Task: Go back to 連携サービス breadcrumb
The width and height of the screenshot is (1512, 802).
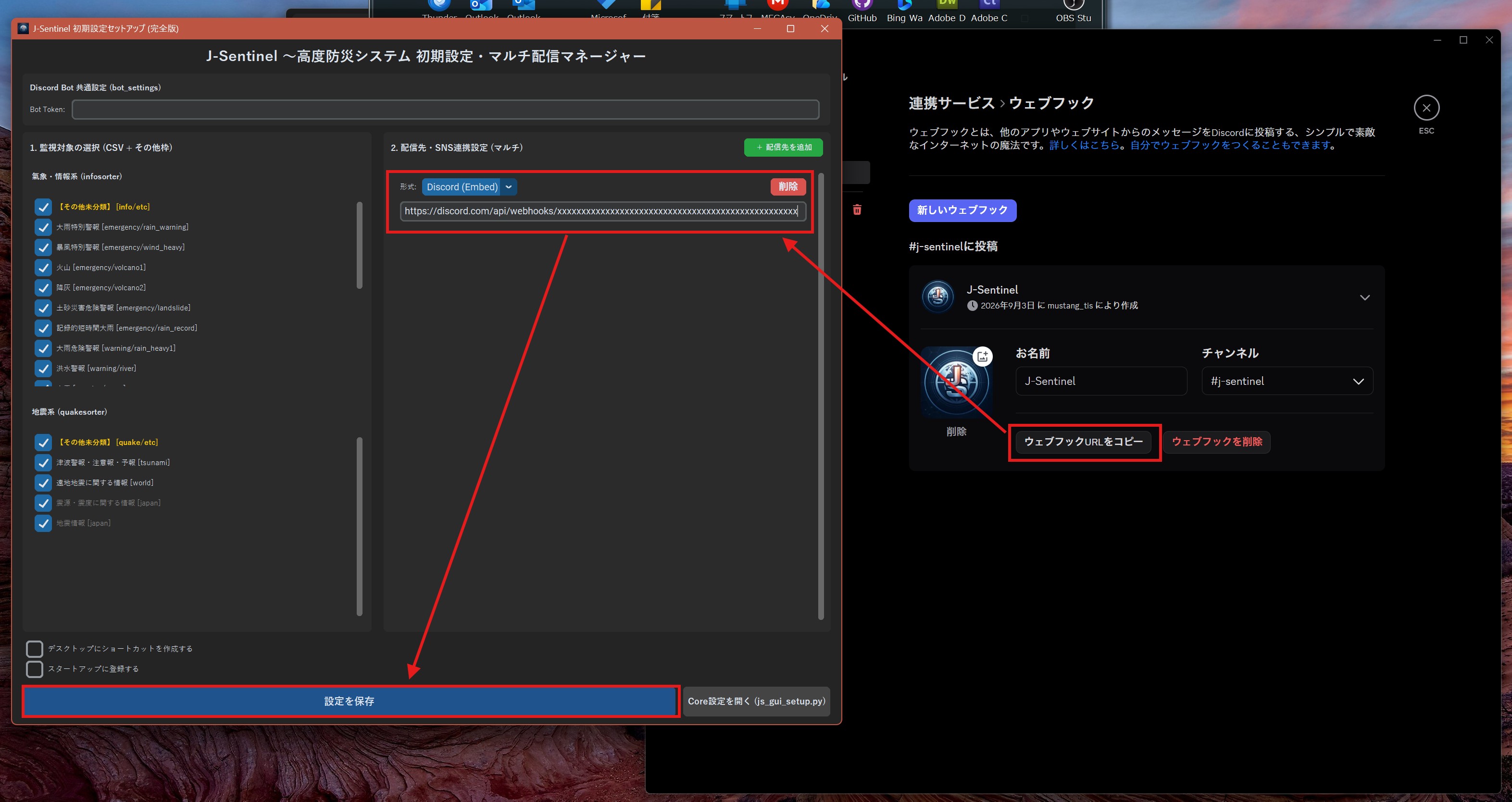Action: (x=951, y=103)
